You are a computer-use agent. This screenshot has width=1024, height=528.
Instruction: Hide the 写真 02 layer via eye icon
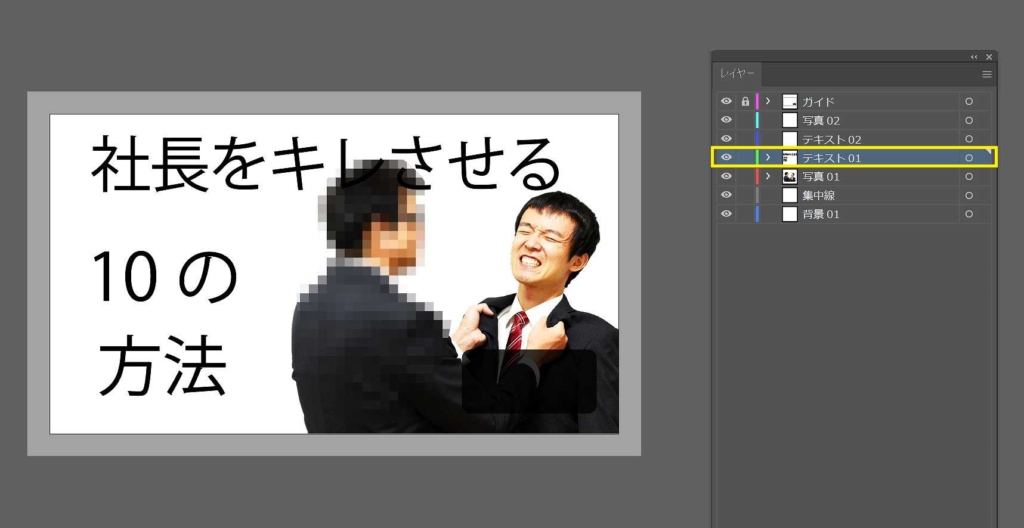[x=726, y=120]
